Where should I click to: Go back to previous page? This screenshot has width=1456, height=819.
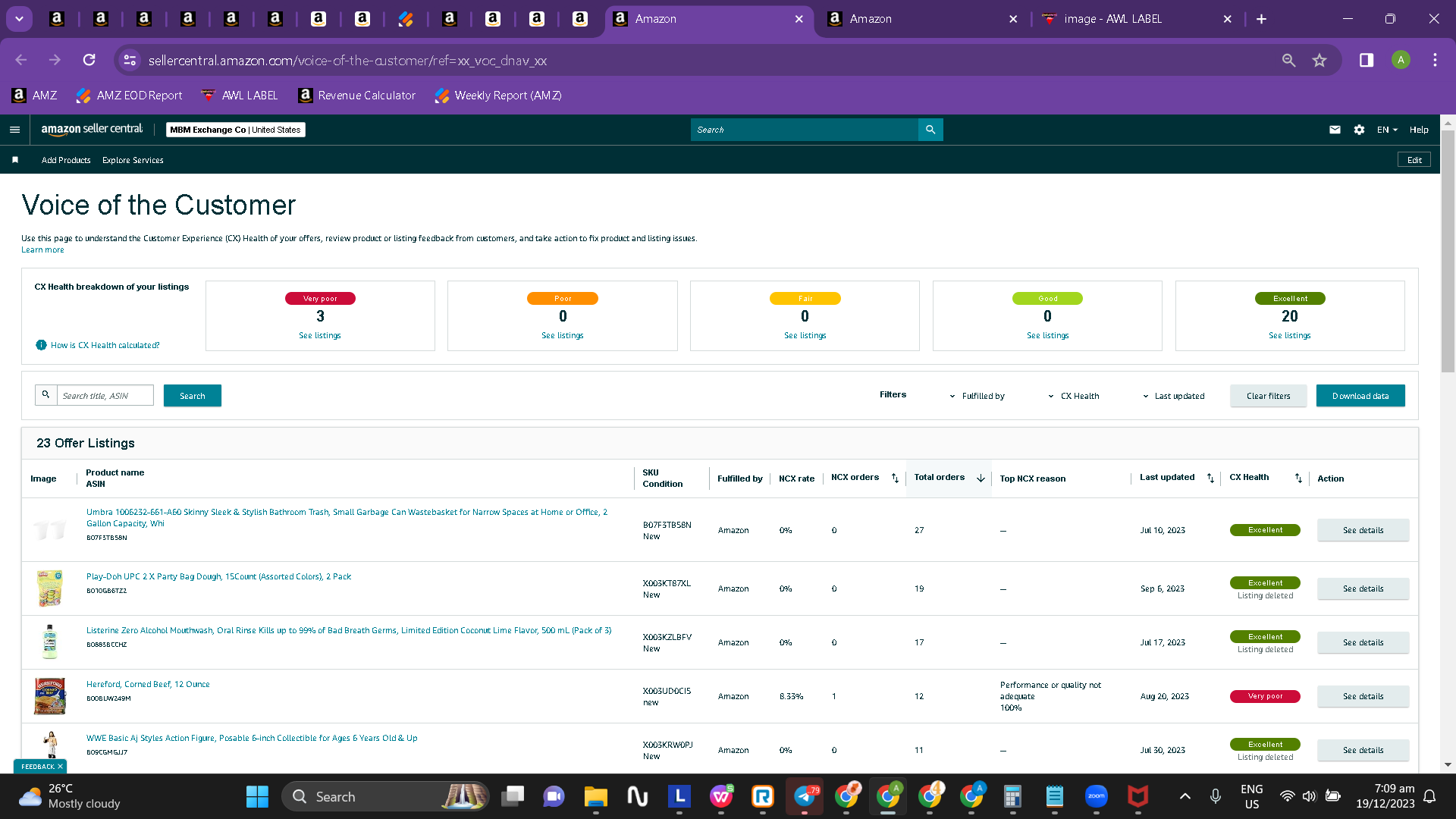tap(21, 60)
